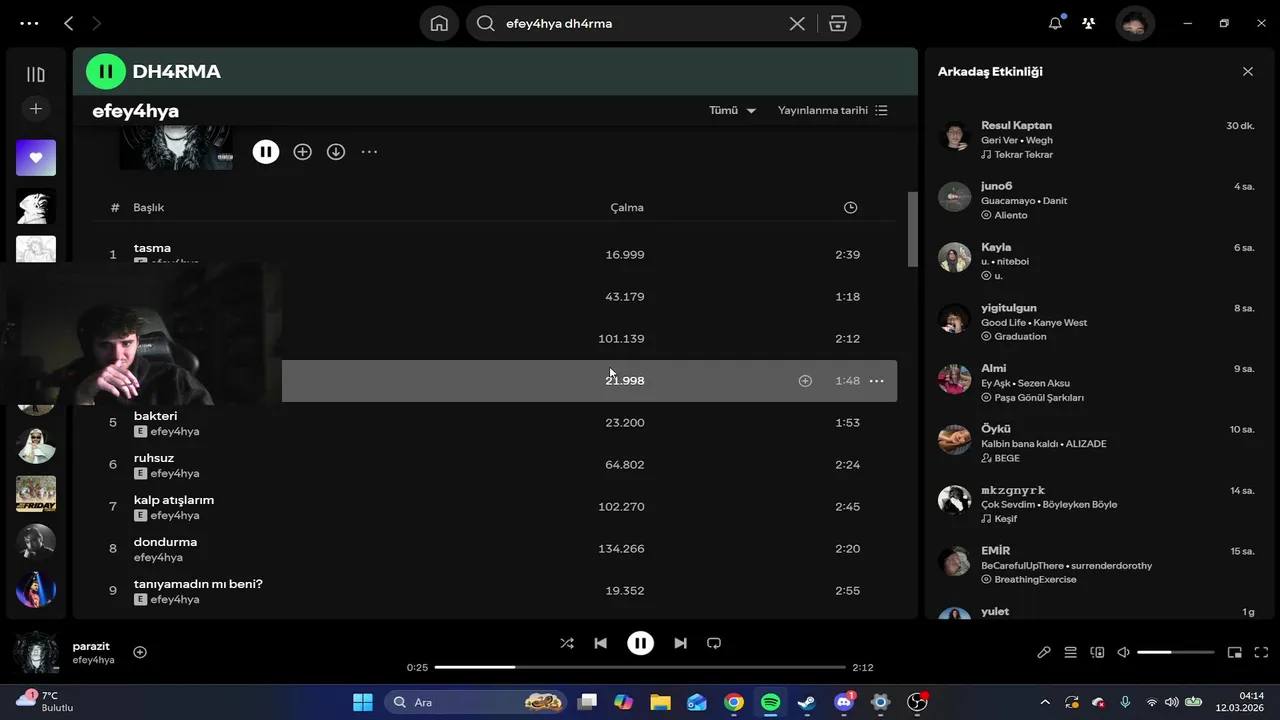Open Graduation album in yigitulgun activity
Image resolution: width=1280 pixels, height=720 pixels.
1020,336
